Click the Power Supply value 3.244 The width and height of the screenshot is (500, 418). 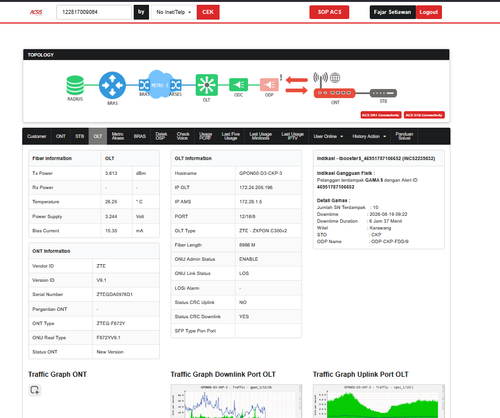(x=111, y=216)
